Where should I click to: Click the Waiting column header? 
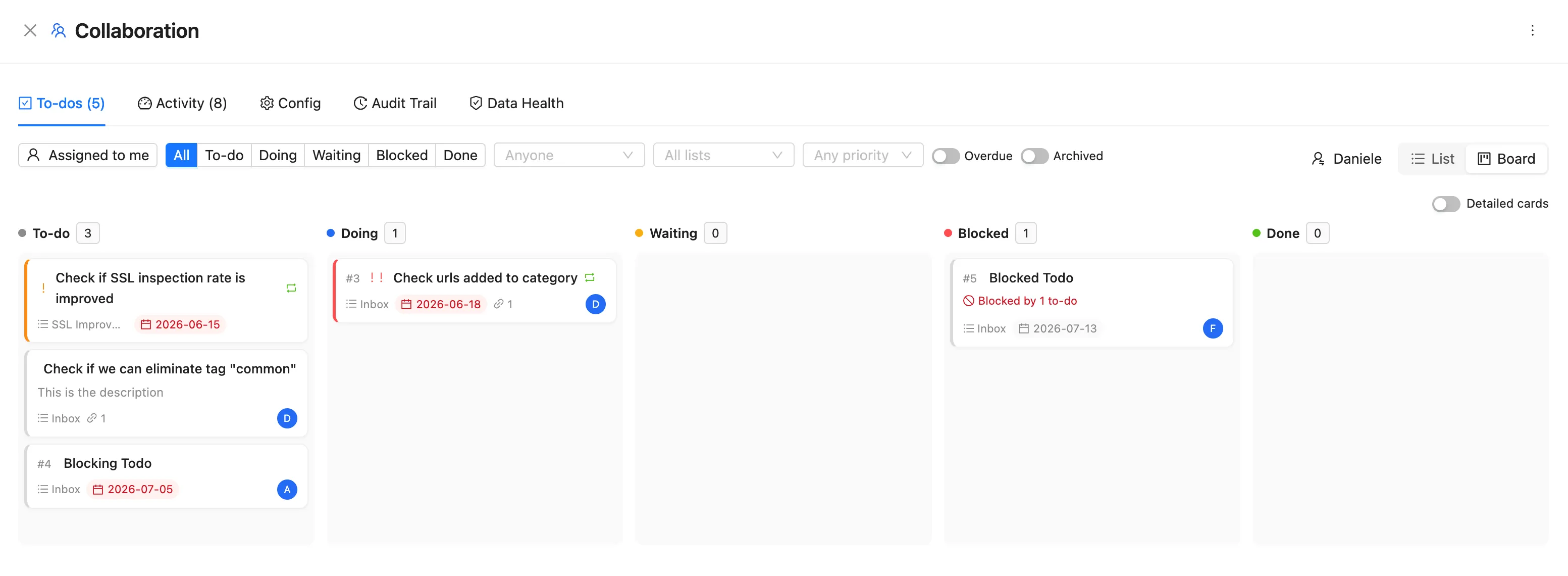click(x=672, y=233)
